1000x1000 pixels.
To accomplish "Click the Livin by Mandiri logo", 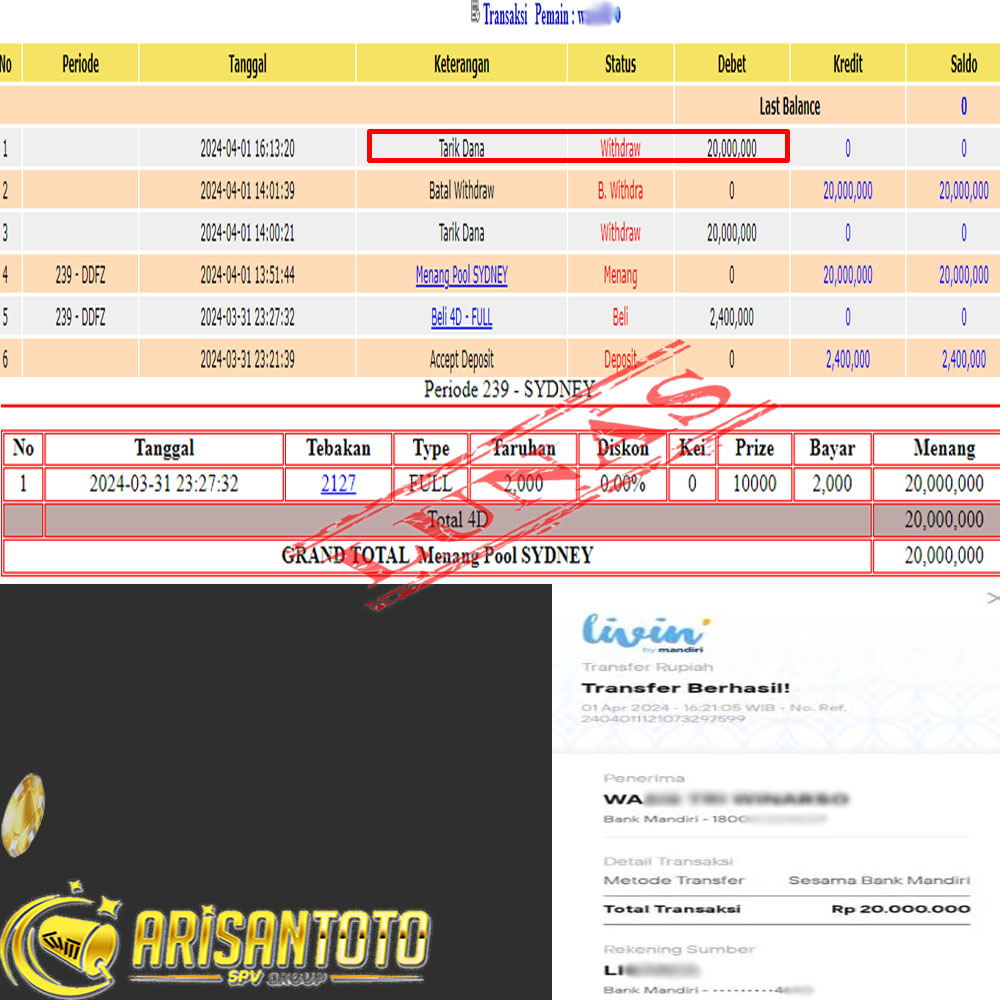I will click(x=644, y=634).
